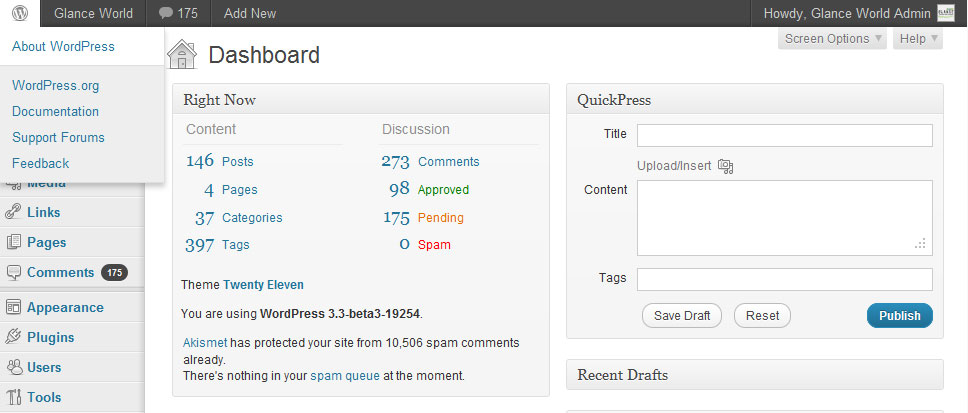The height and width of the screenshot is (413, 968).
Task: Click the Save Draft button
Action: [682, 315]
